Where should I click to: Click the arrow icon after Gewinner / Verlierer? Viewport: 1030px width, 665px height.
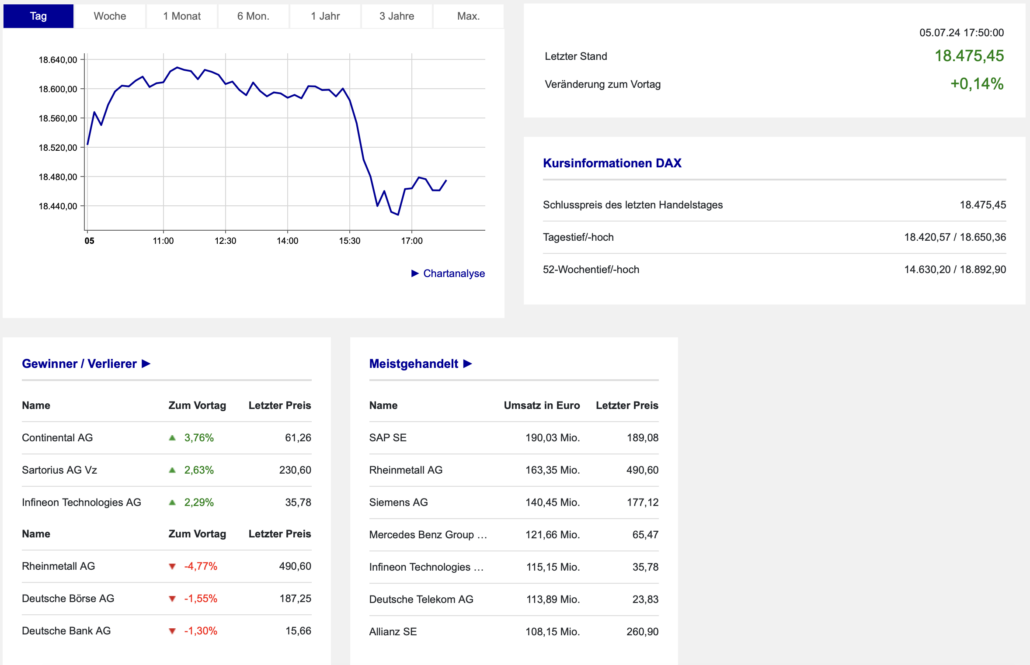point(146,364)
